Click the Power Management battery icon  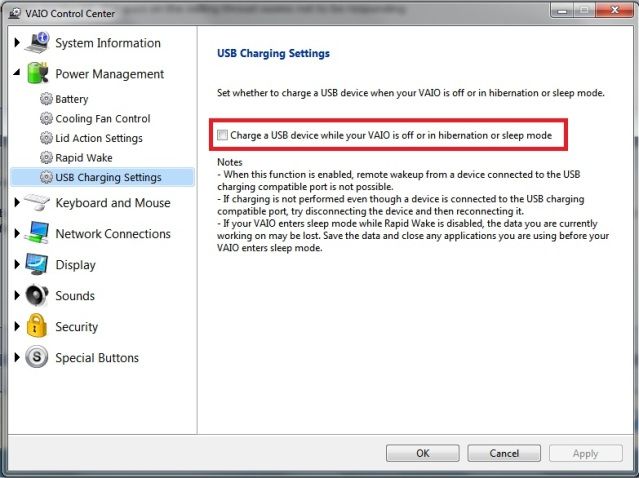(x=37, y=74)
